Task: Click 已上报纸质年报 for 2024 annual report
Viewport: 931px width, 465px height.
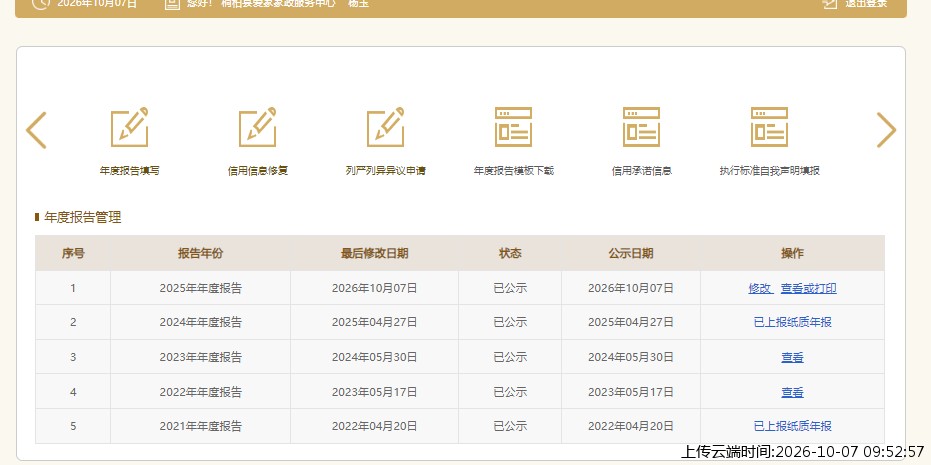Action: click(793, 322)
